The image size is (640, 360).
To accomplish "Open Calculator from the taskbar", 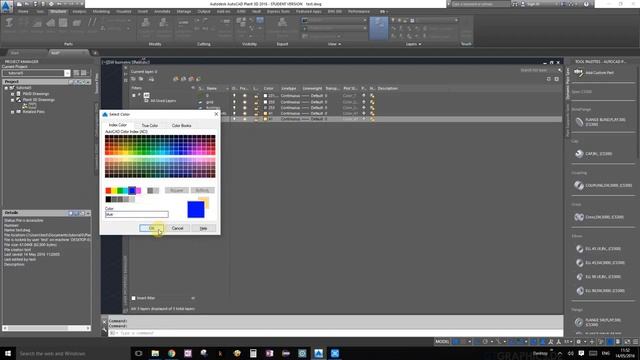I will click(253, 353).
